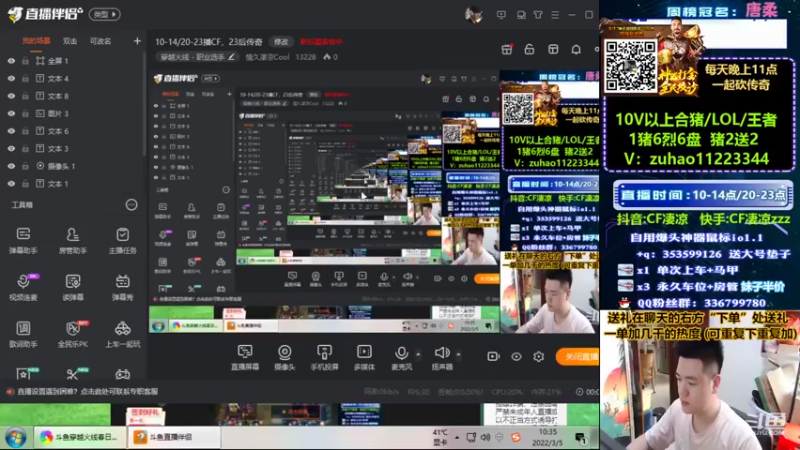Switch to 可改名 scene tab
Screen dimensions: 800x450
click(x=101, y=41)
